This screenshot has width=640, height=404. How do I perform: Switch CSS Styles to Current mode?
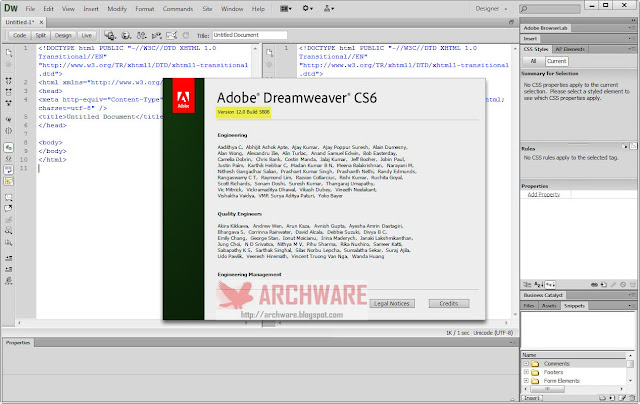[x=557, y=61]
